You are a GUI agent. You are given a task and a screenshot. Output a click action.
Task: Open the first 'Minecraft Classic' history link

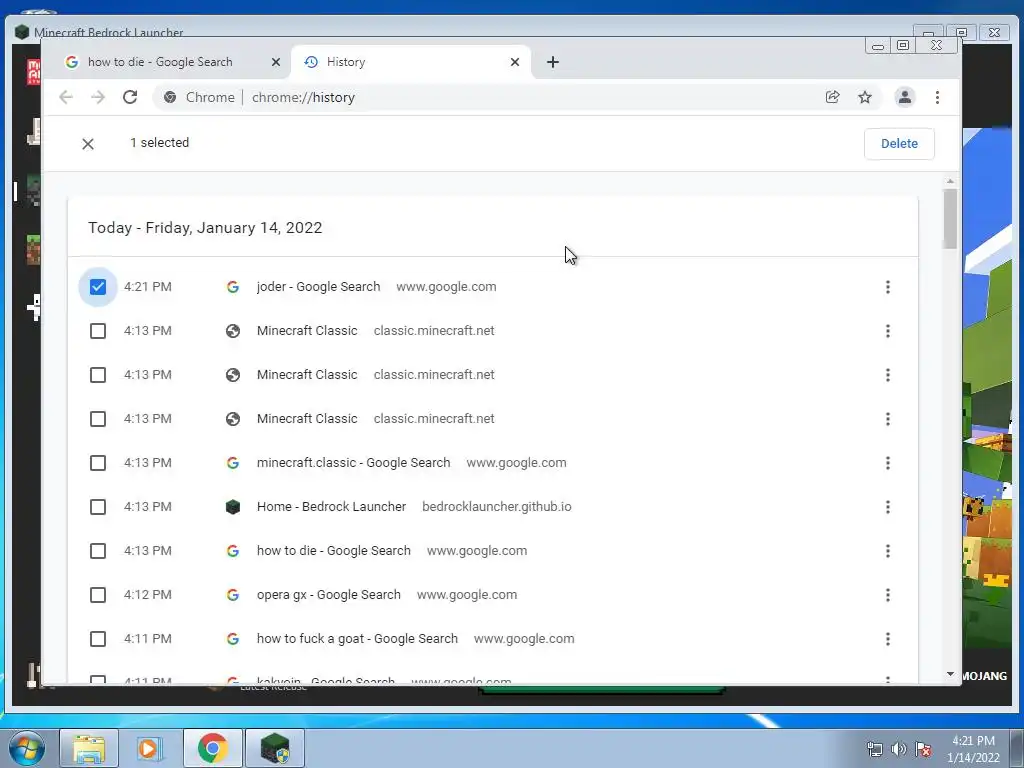pyautogui.click(x=307, y=330)
